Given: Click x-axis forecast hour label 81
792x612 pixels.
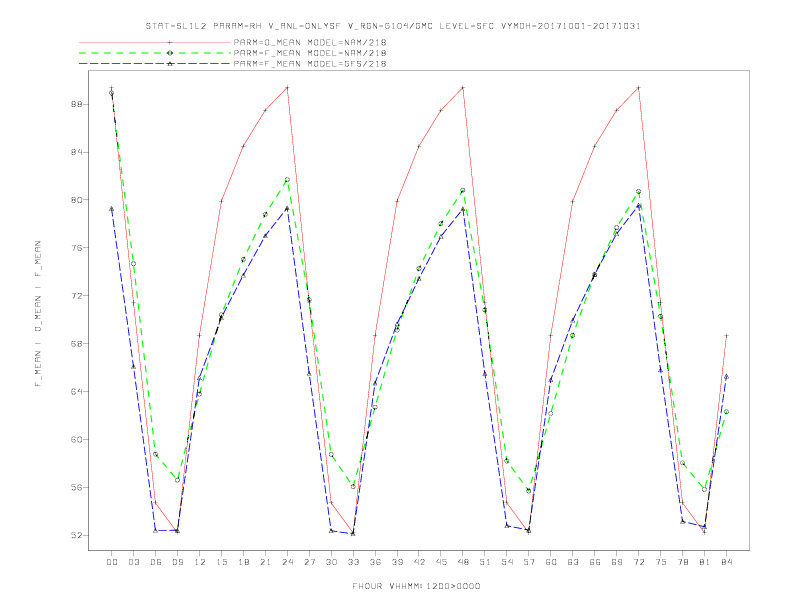Looking at the screenshot, I should pos(705,562).
